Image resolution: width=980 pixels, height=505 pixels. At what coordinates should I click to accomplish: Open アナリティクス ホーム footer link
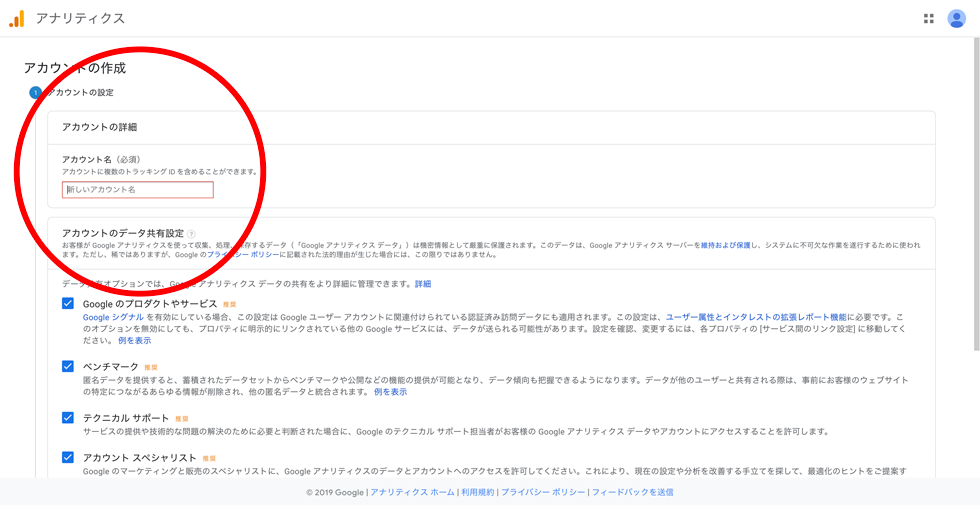pyautogui.click(x=412, y=492)
